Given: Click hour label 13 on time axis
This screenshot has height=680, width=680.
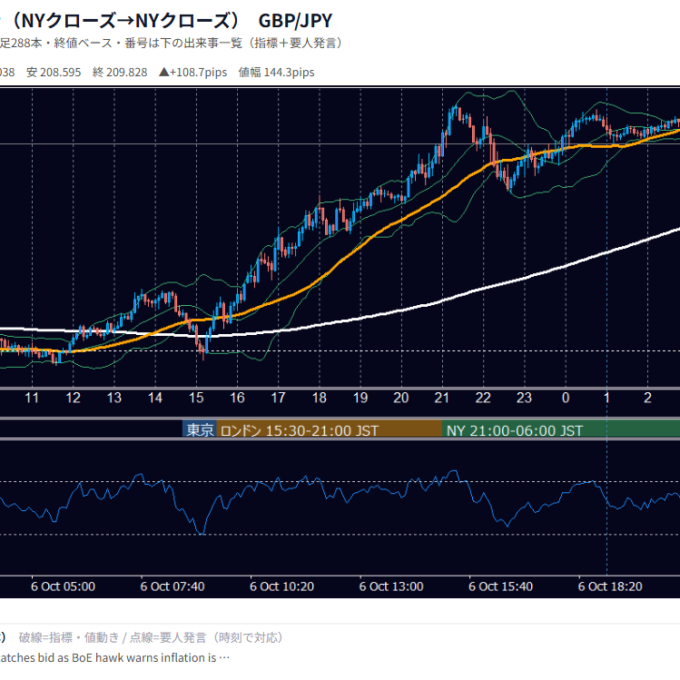Looking at the screenshot, I should [x=114, y=398].
